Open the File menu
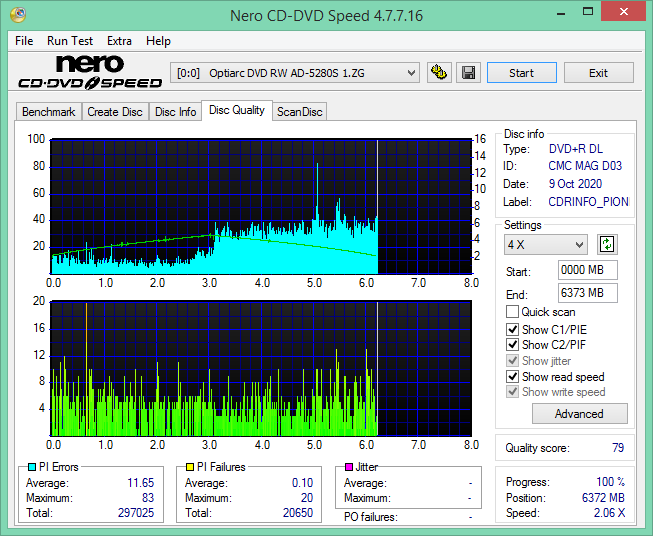653x536 pixels. point(24,41)
